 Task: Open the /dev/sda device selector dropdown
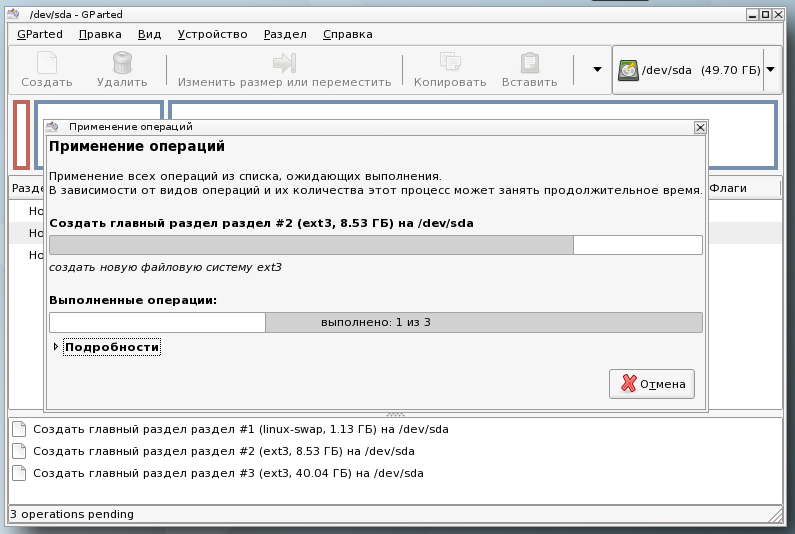pos(770,69)
